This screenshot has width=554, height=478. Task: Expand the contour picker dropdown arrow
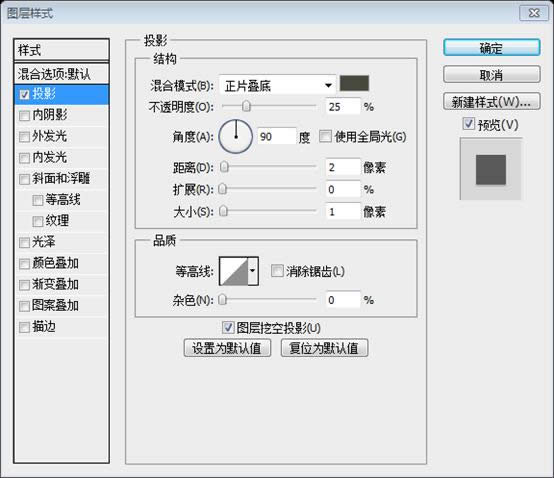(253, 271)
